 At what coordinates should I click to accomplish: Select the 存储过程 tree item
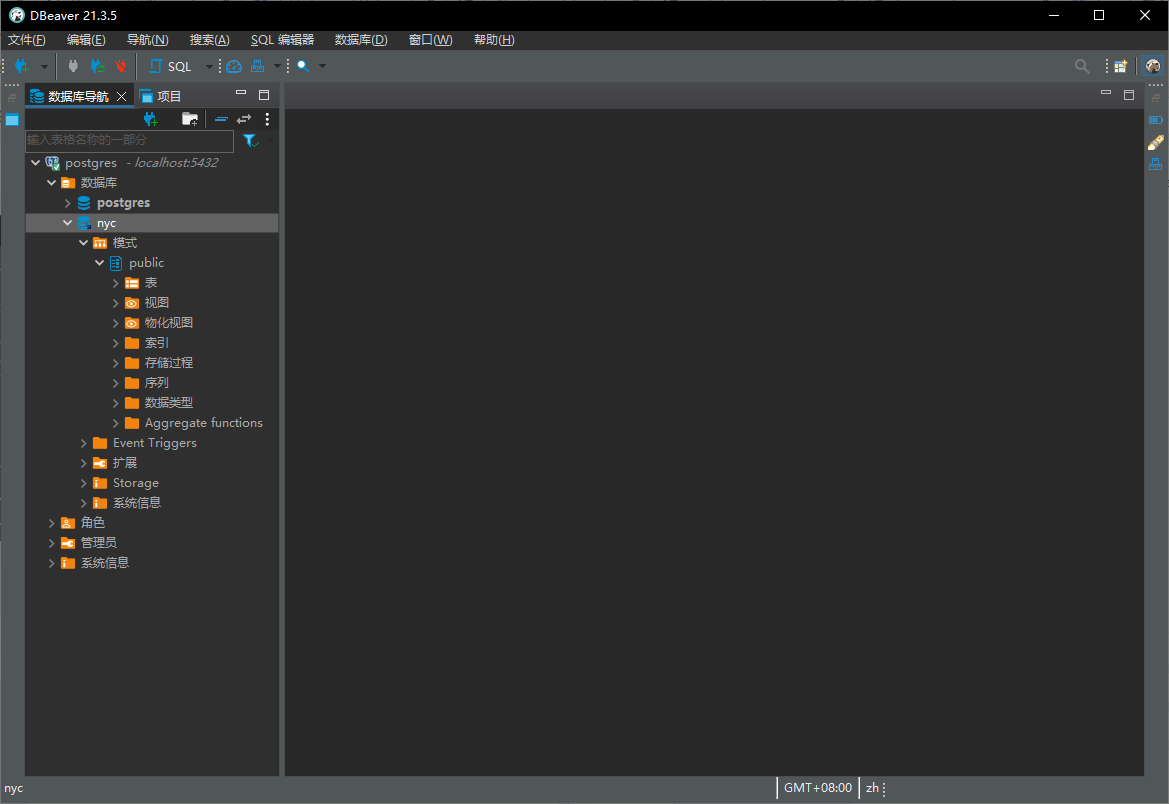click(168, 362)
